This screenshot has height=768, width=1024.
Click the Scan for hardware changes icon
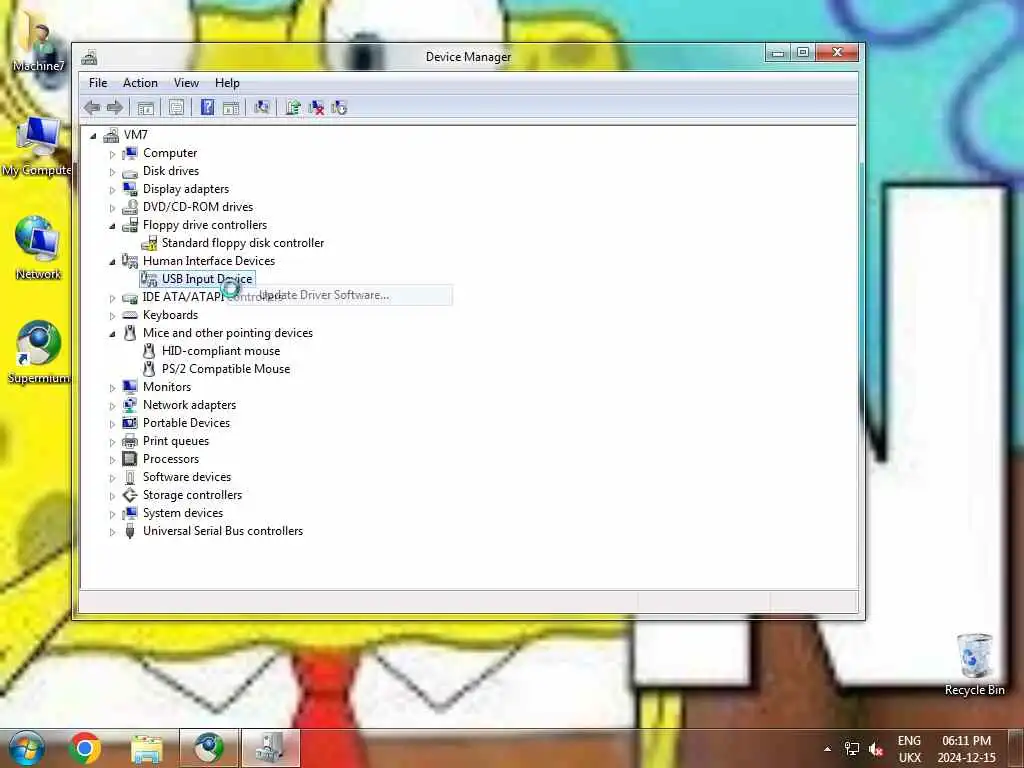pyautogui.click(x=262, y=107)
